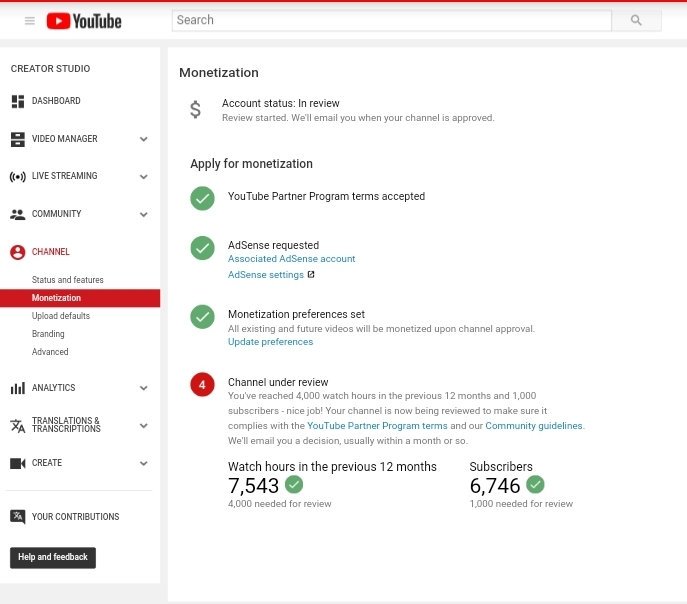Click green check beside AdSense requested
This screenshot has width=687, height=604.
tap(202, 248)
